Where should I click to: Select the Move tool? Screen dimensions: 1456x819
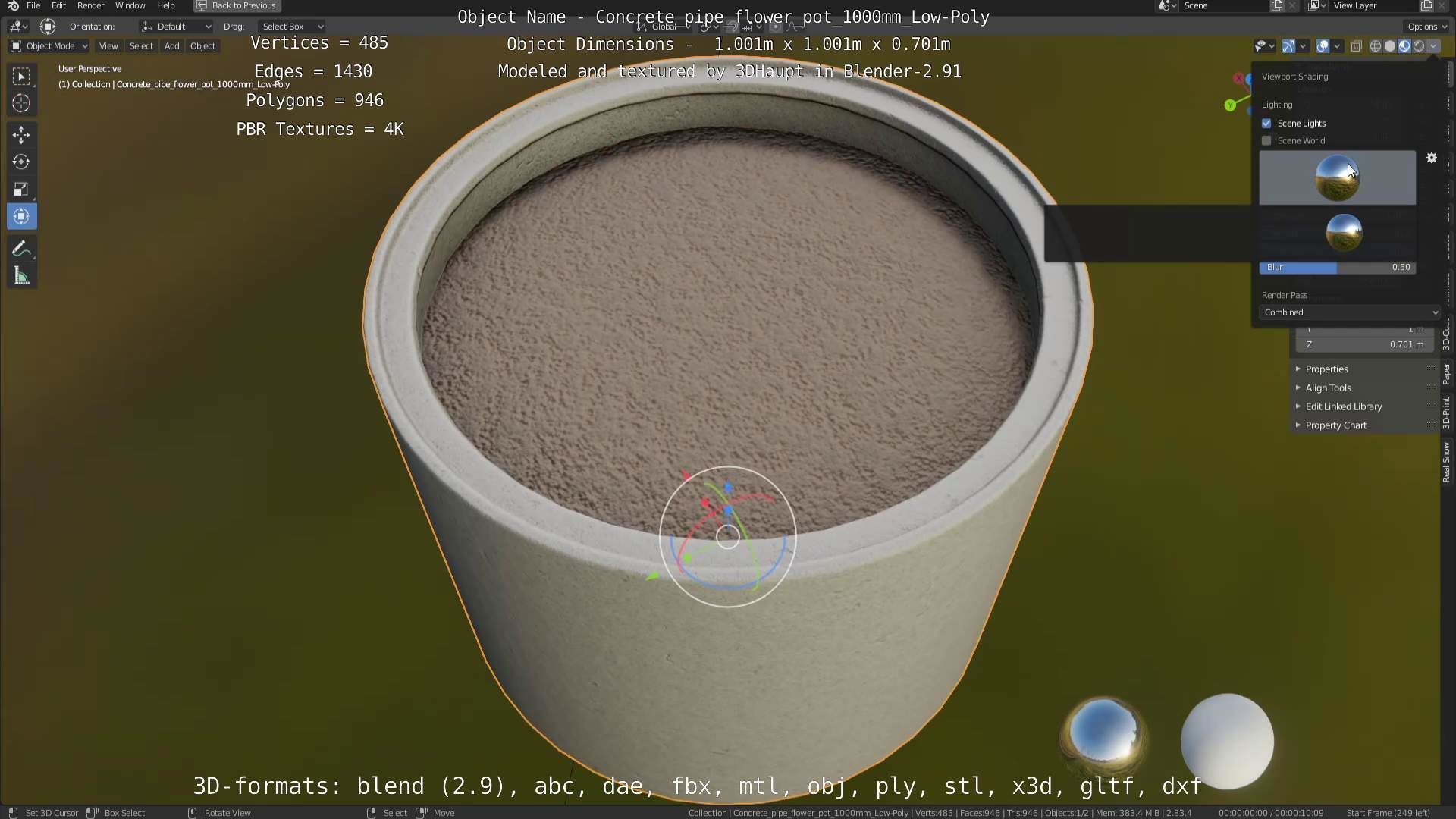[21, 135]
